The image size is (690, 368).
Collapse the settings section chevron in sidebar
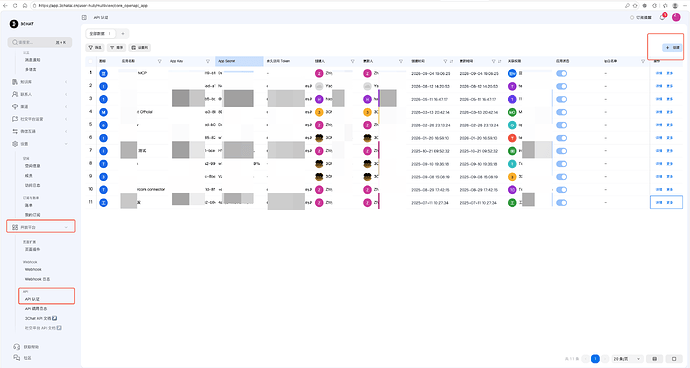click(66, 144)
